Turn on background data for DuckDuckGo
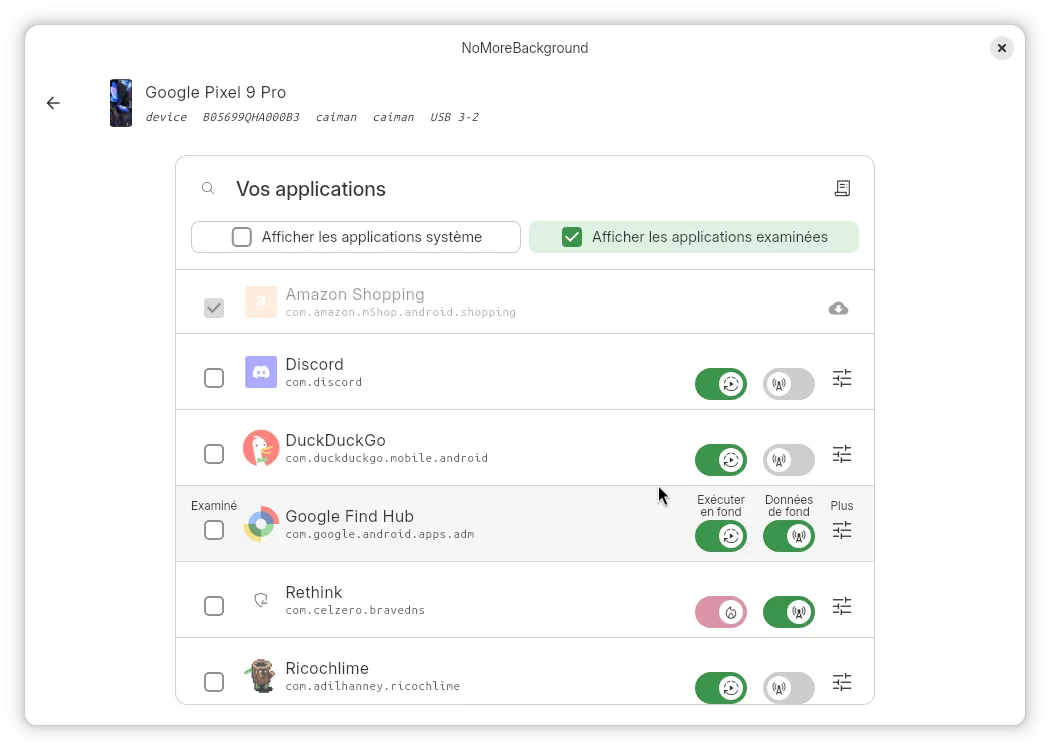Screen dimensions: 1050x750 pos(789,460)
